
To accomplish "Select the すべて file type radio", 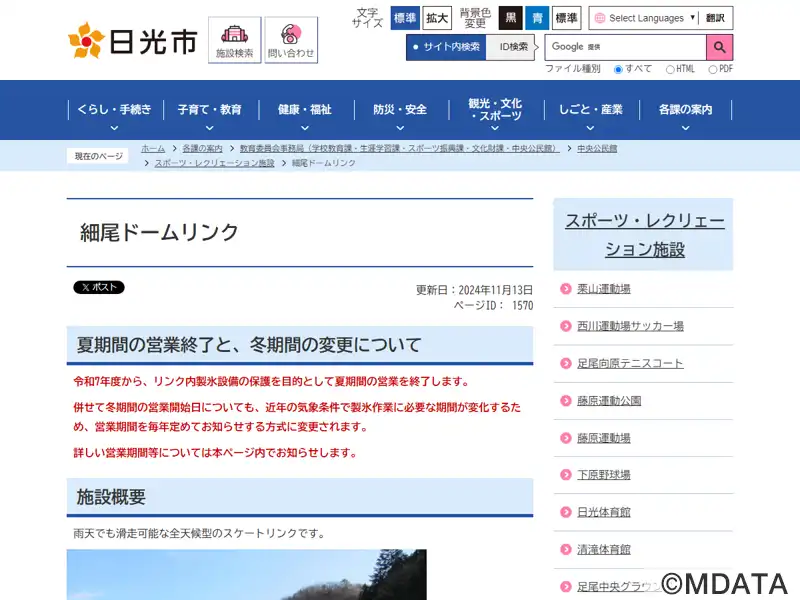I will pos(618,69).
